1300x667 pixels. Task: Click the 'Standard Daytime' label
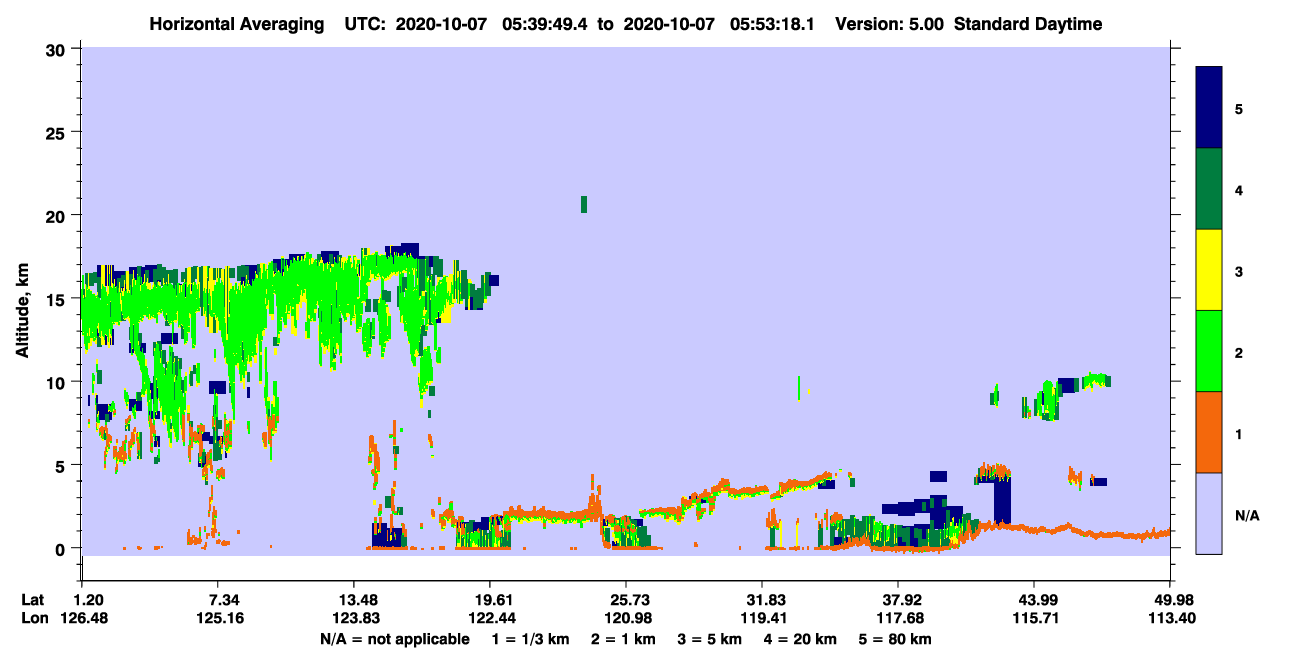coord(1028,24)
